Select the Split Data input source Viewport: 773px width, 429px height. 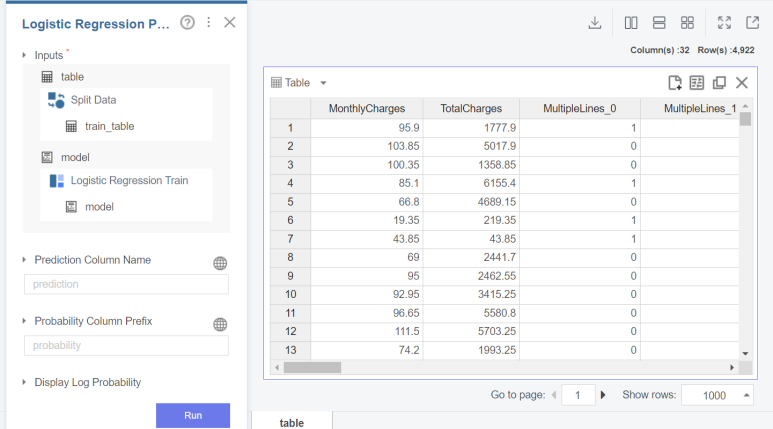tap(93, 100)
